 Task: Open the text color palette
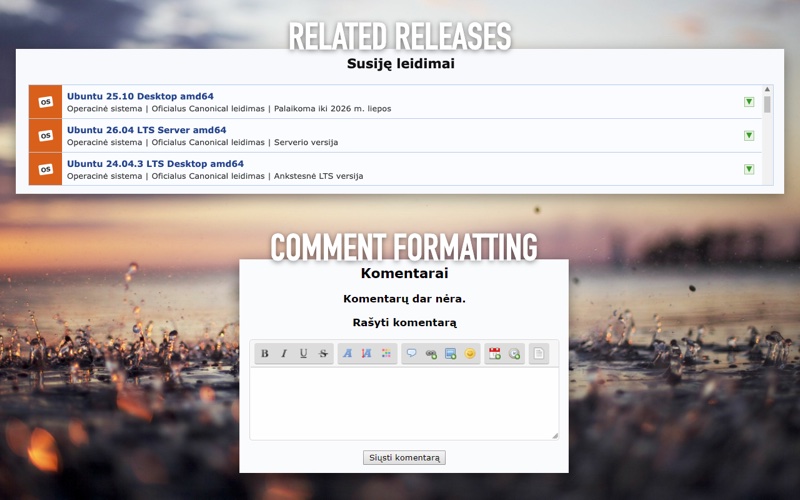[386, 353]
